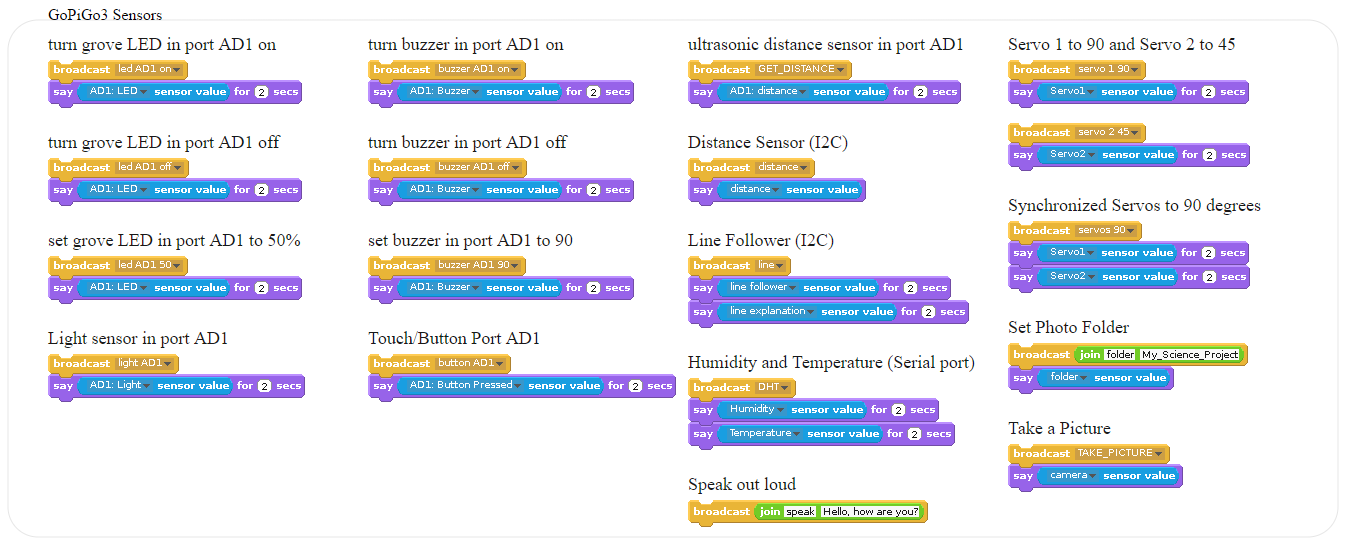Click the 'Hello, how are you?' text input
1346x548 pixels.
coord(870,511)
